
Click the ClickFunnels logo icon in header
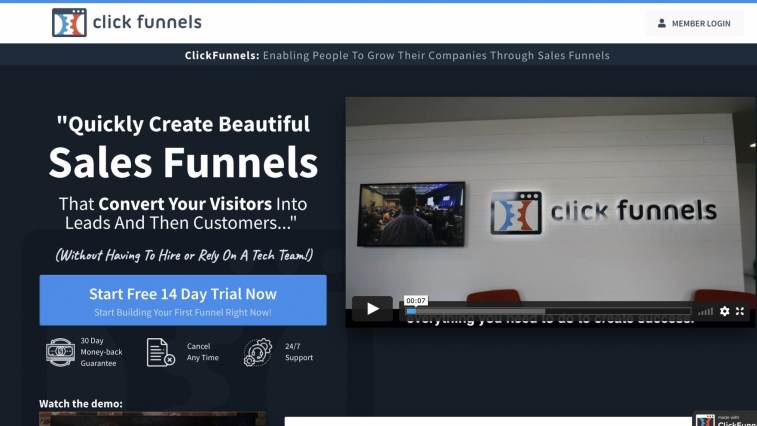point(69,22)
